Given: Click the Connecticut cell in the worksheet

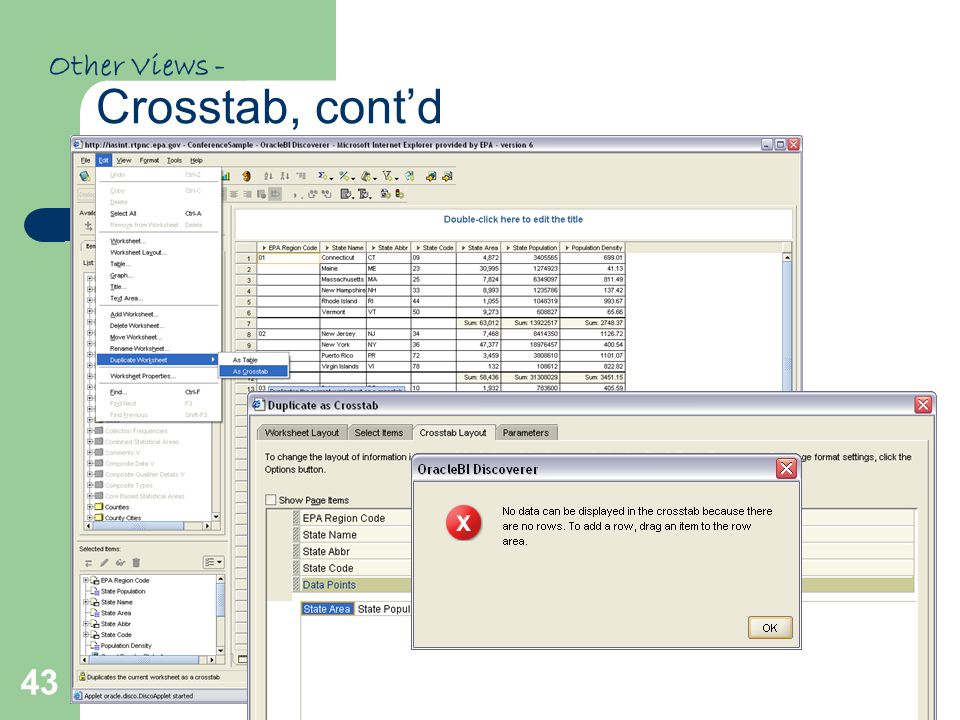Looking at the screenshot, I should 343,258.
